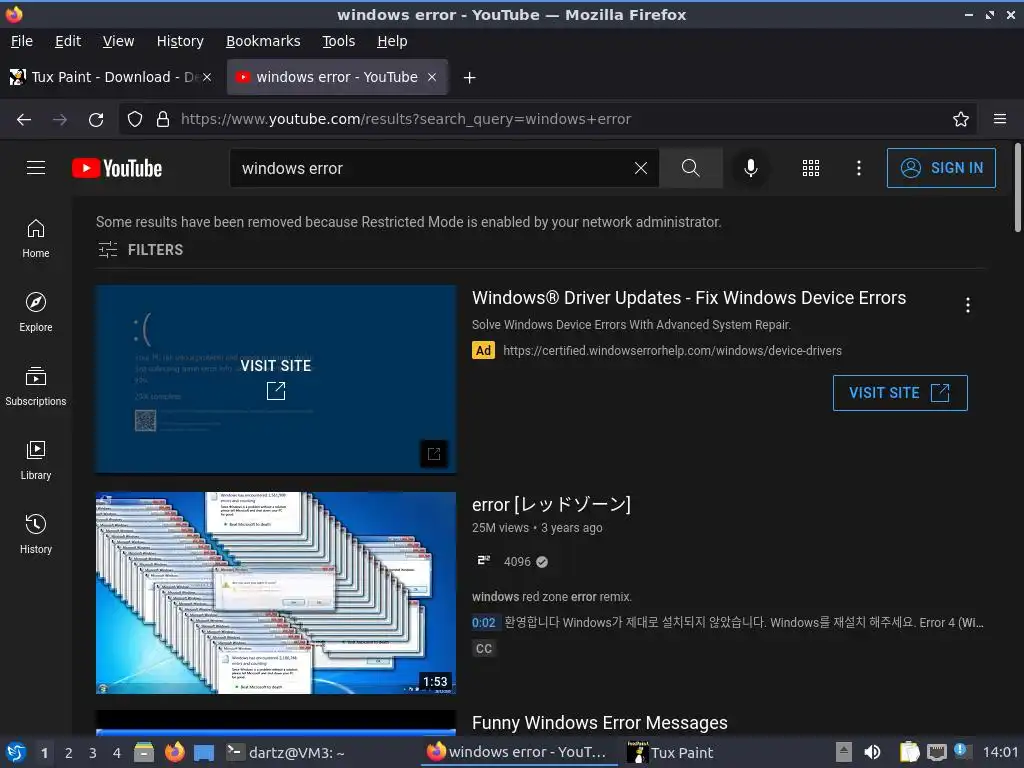Click the SIGN IN button

(x=941, y=168)
